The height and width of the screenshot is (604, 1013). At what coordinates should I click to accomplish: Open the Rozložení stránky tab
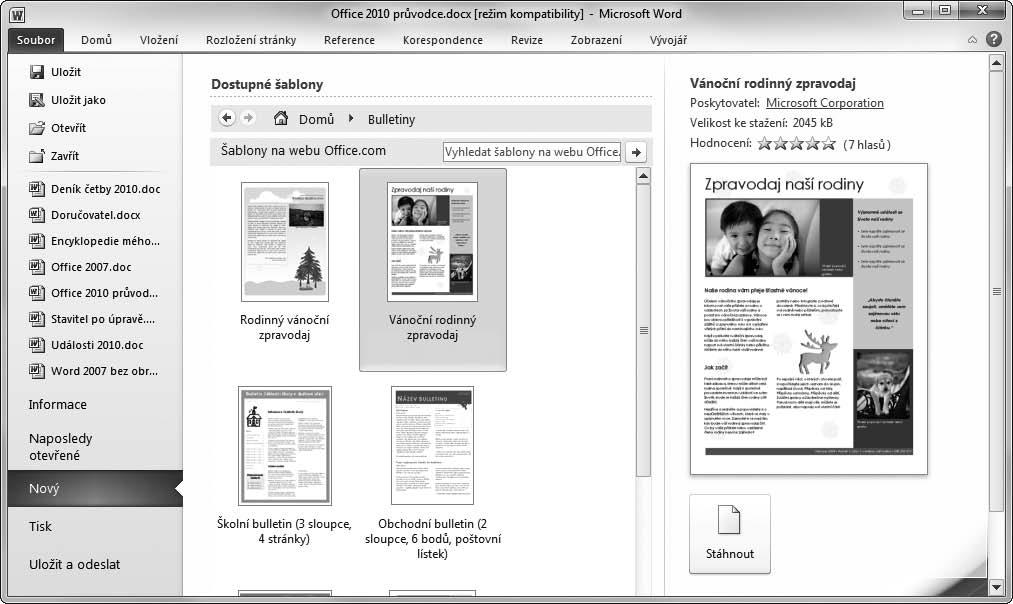pos(251,40)
